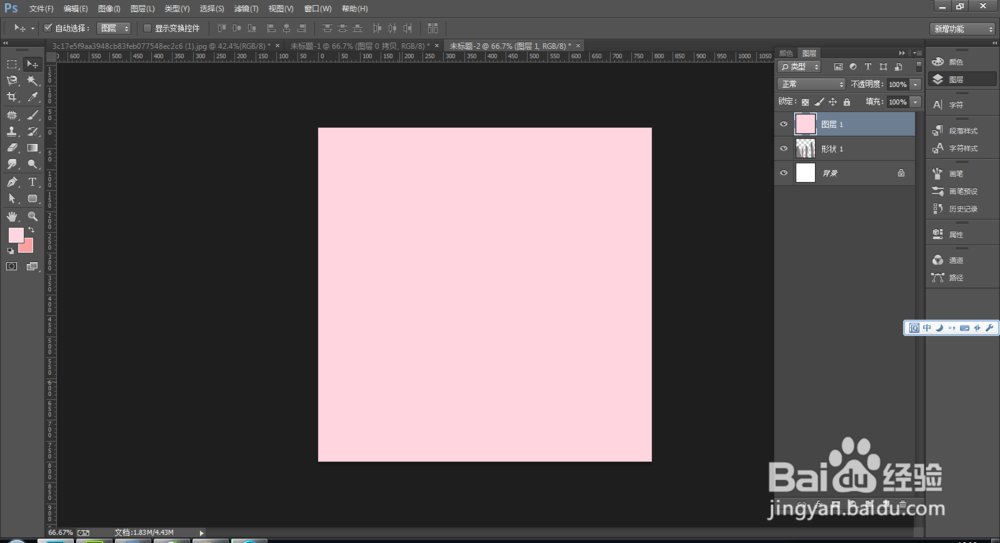Open 字符 character panel
The height and width of the screenshot is (543, 1000).
point(955,105)
